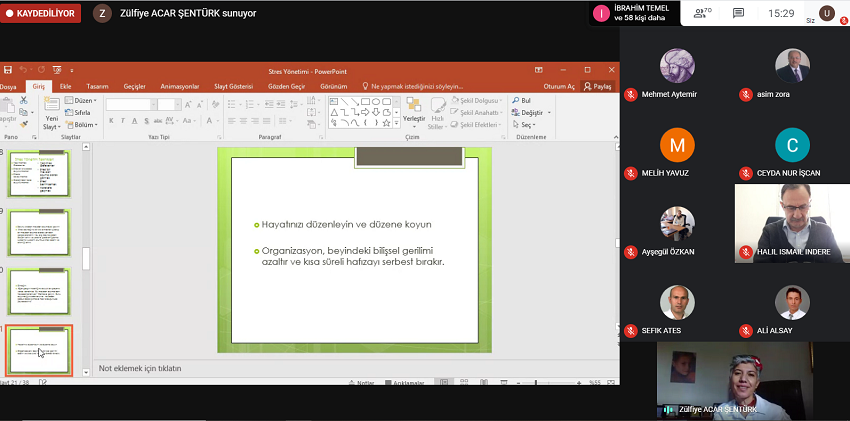Click the Paylaş share button
850x421 pixels.
tap(597, 87)
